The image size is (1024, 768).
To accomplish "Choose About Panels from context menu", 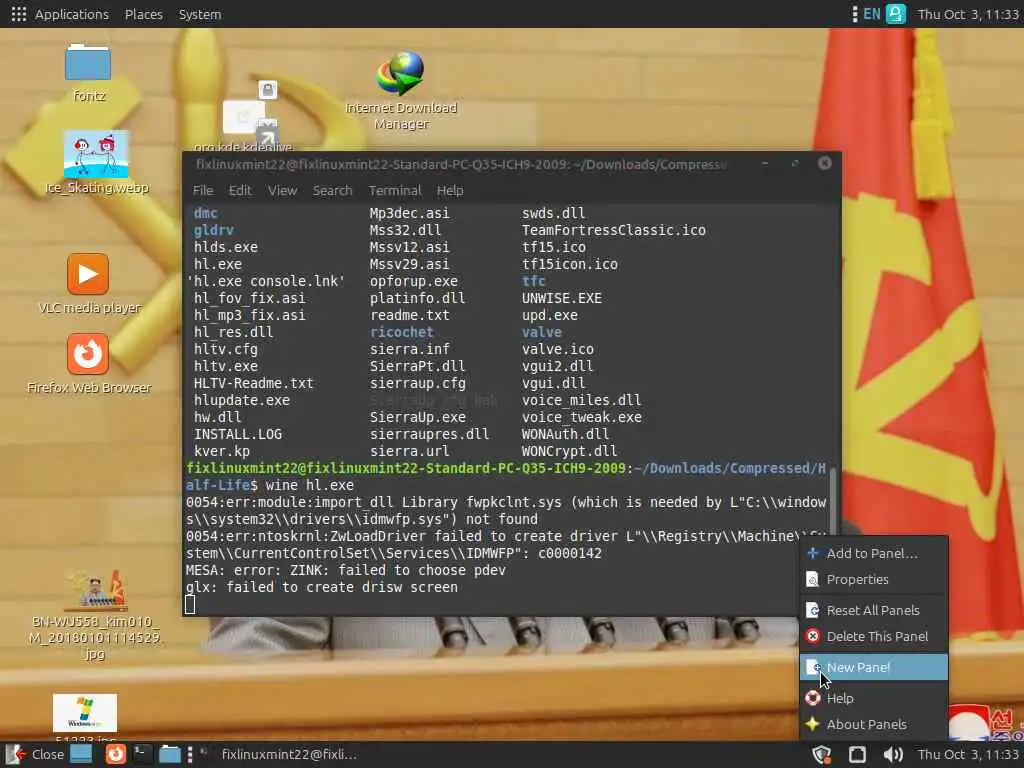I will pyautogui.click(x=874, y=724).
